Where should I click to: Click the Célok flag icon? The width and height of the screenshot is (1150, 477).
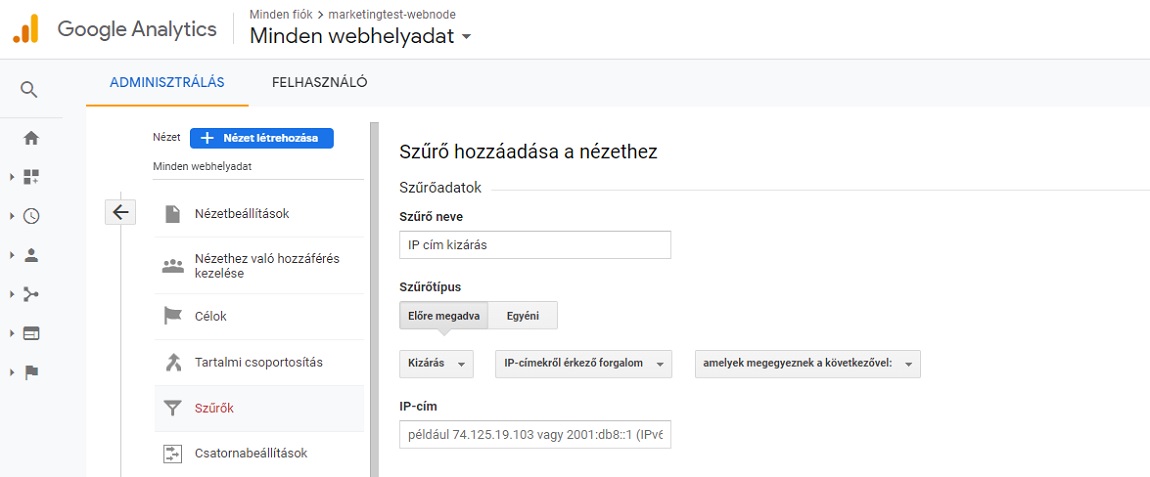[x=172, y=316]
